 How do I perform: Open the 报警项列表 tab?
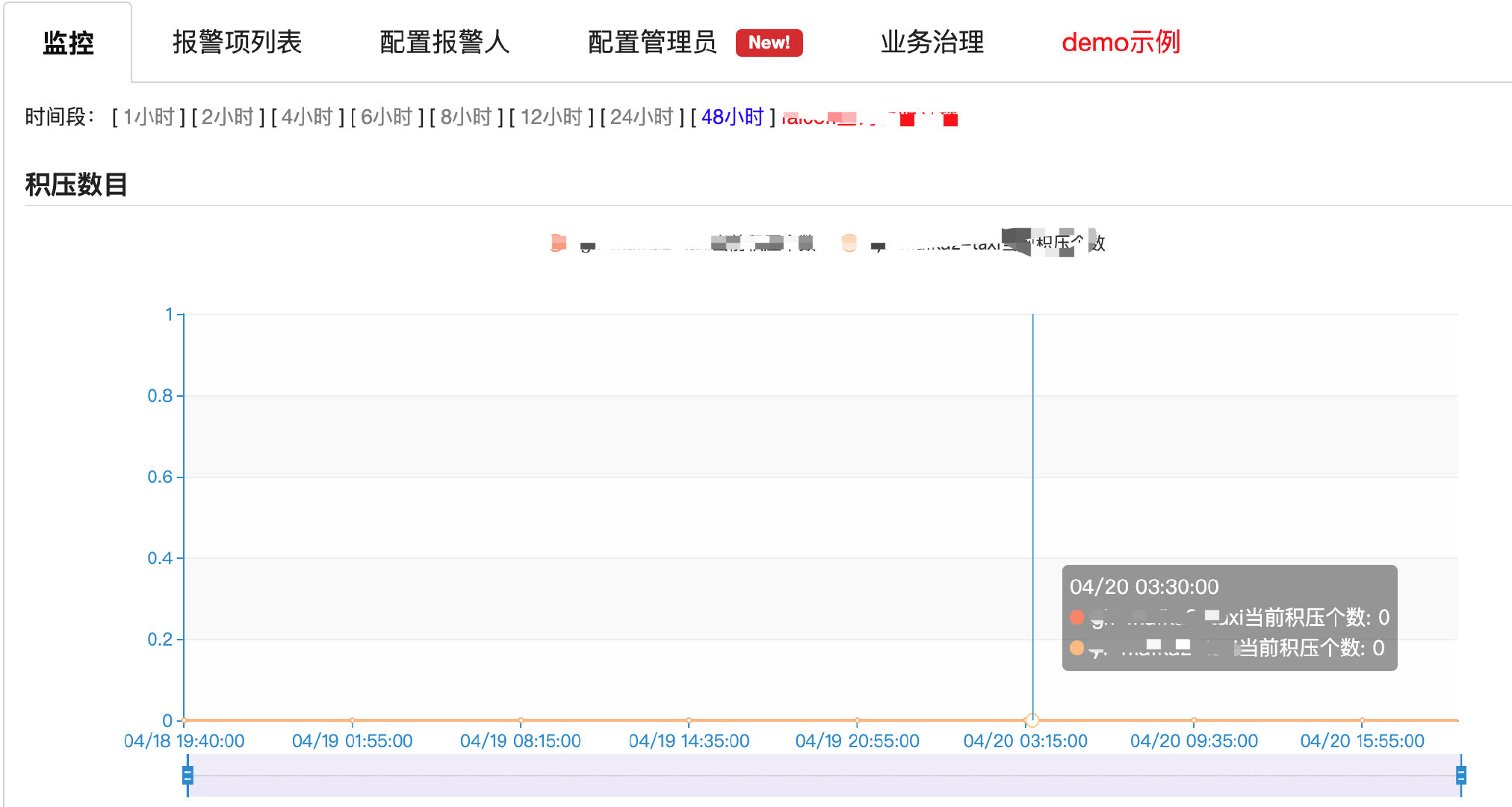coord(237,43)
